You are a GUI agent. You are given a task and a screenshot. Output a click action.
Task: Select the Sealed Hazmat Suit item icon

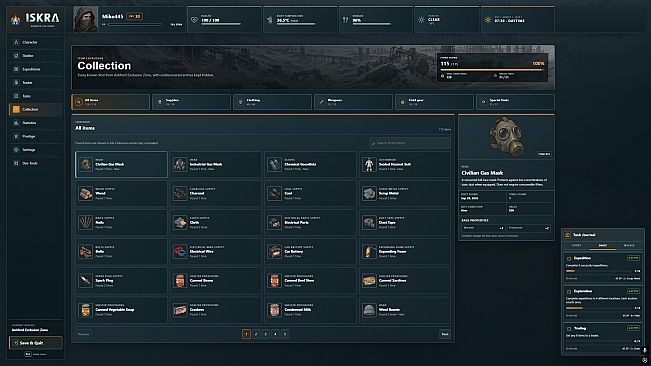pyautogui.click(x=369, y=164)
